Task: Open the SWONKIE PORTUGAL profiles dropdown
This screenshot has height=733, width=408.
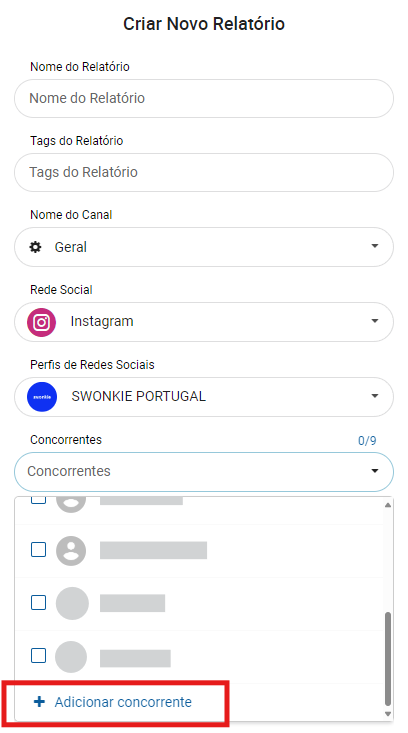Action: pyautogui.click(x=204, y=396)
